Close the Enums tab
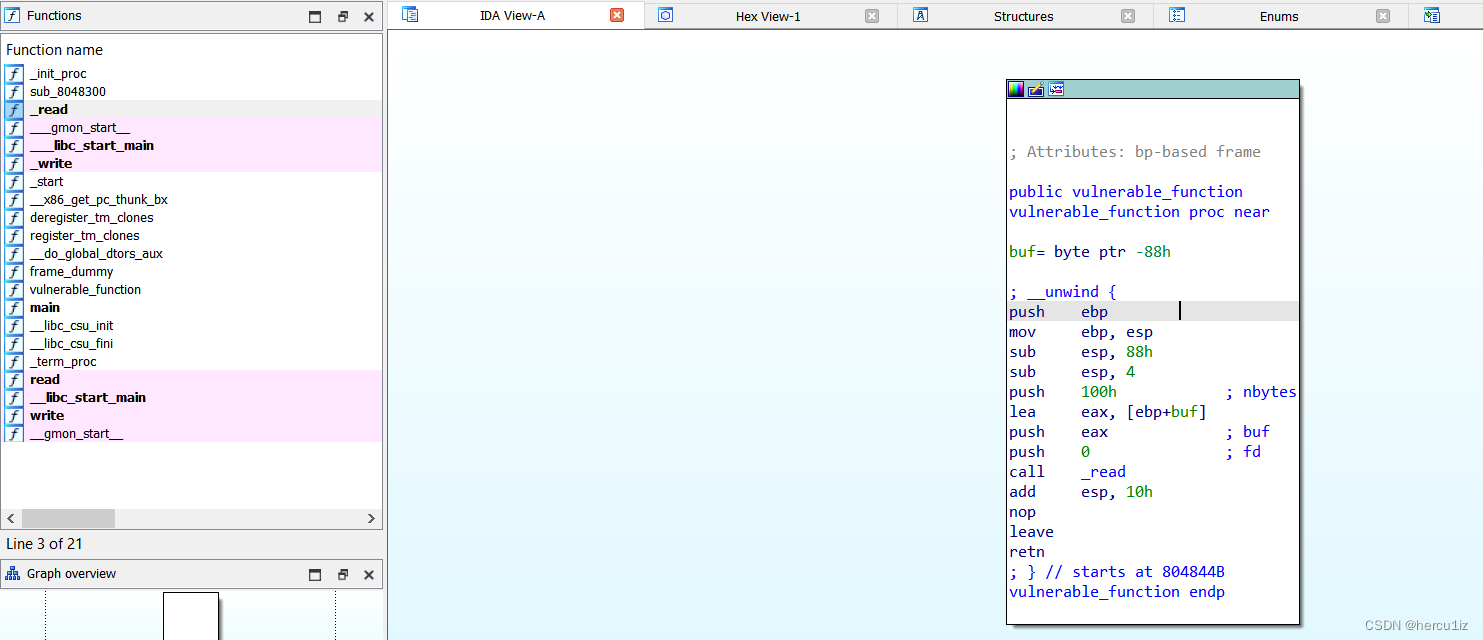This screenshot has height=640, width=1483. 1383,16
